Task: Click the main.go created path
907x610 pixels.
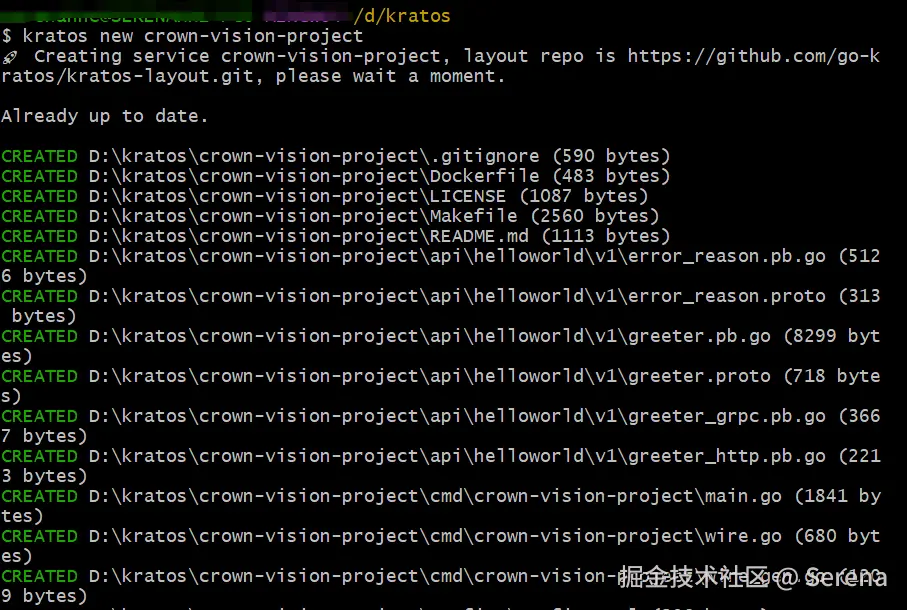Action: (x=435, y=496)
